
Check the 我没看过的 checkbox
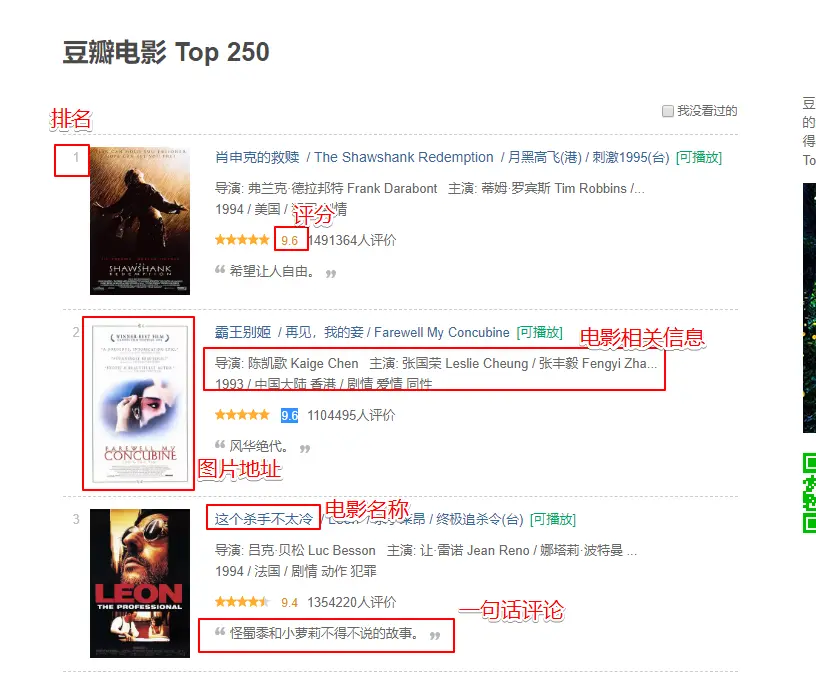click(x=667, y=111)
